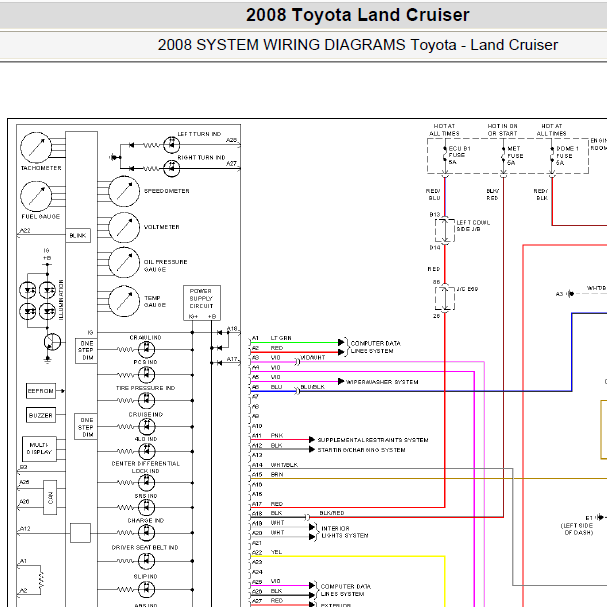
Task: Click the 4LO IND label
Action: point(146,439)
